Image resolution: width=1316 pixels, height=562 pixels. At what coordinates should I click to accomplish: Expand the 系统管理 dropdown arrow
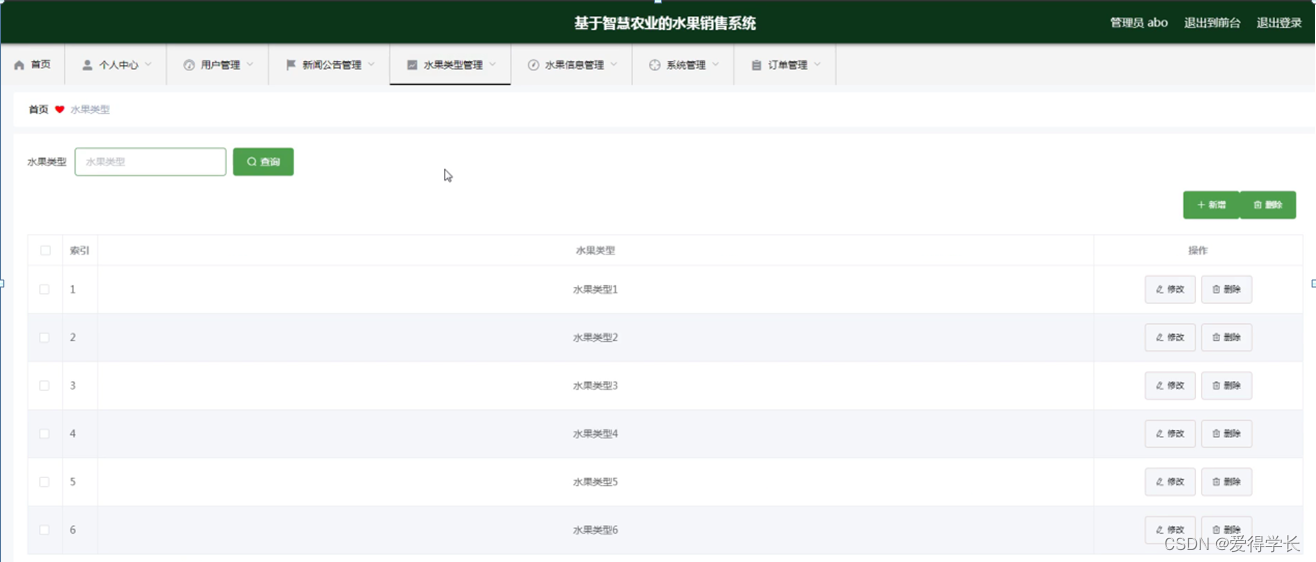(716, 65)
